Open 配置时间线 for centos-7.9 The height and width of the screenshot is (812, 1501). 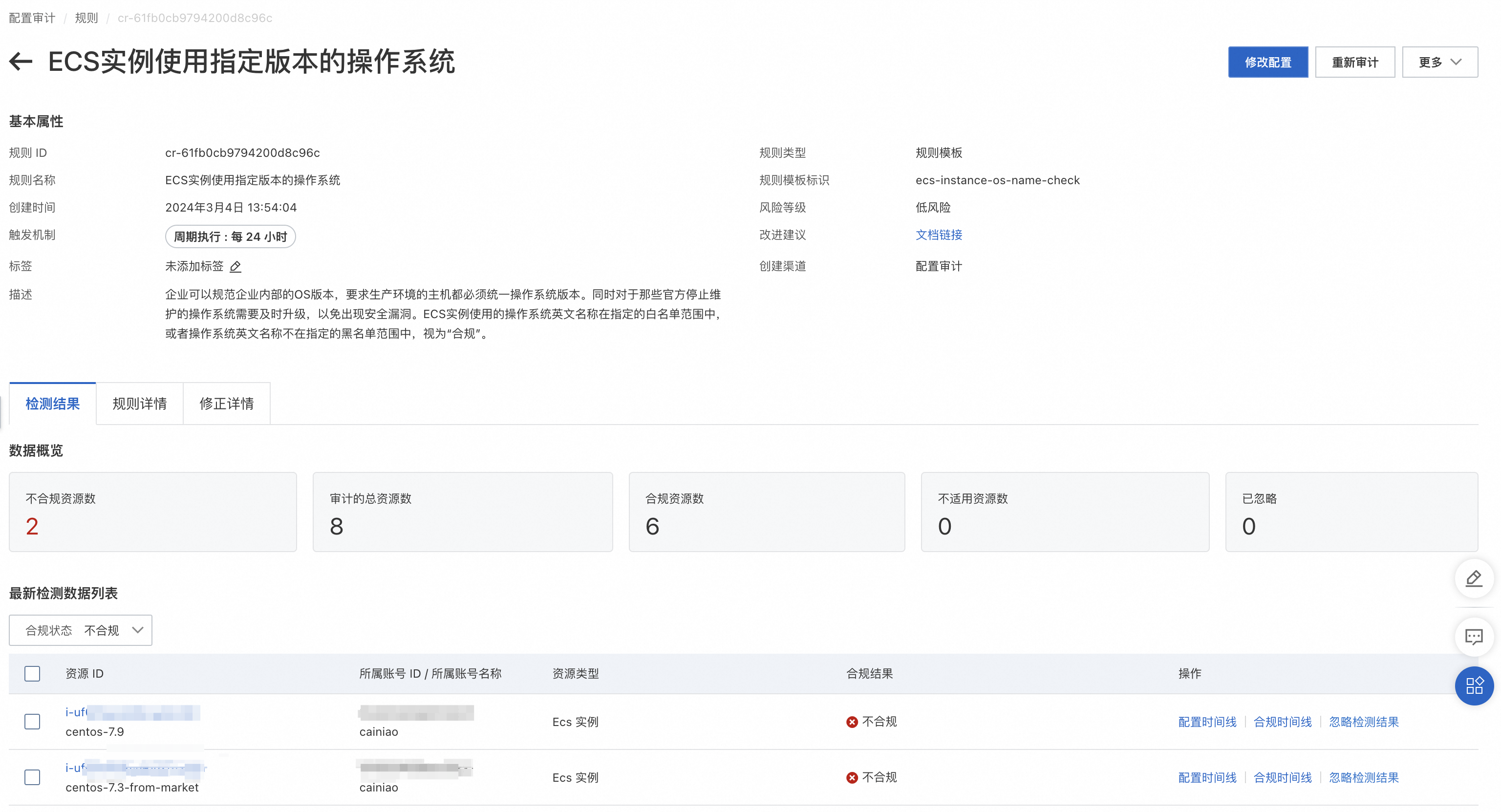pyautogui.click(x=1207, y=722)
